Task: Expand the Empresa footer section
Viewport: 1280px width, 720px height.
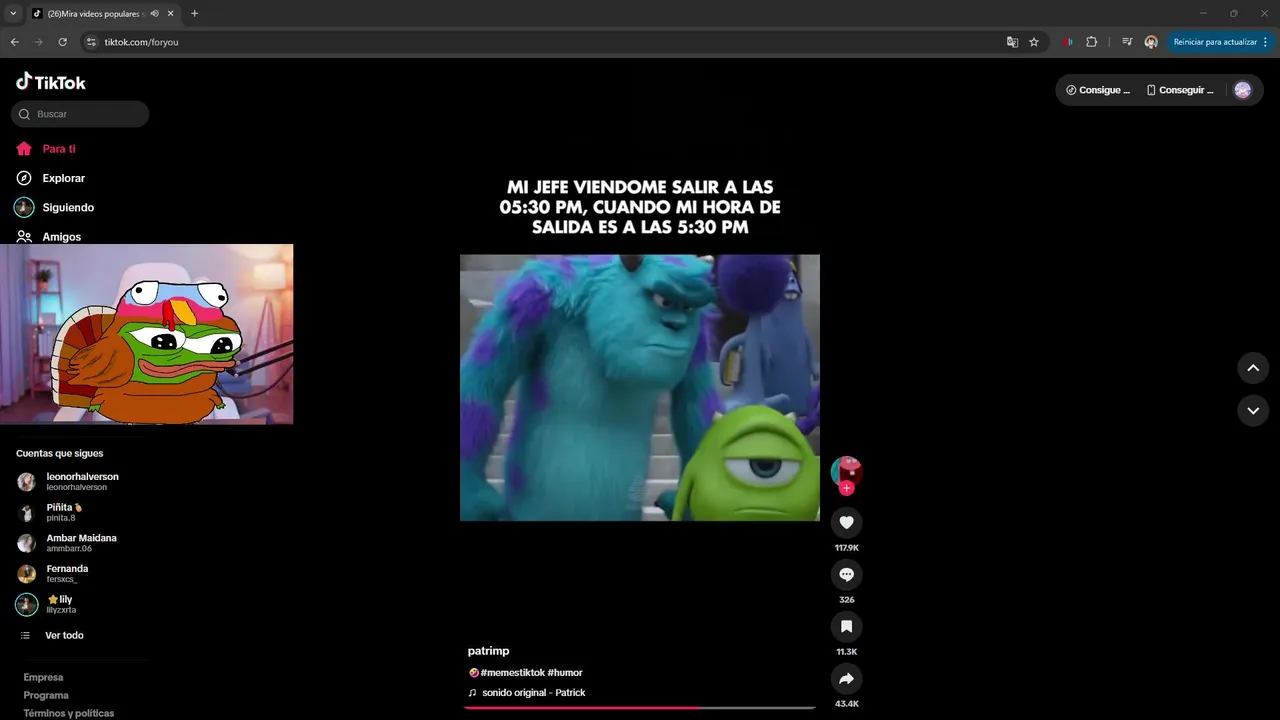Action: point(43,677)
